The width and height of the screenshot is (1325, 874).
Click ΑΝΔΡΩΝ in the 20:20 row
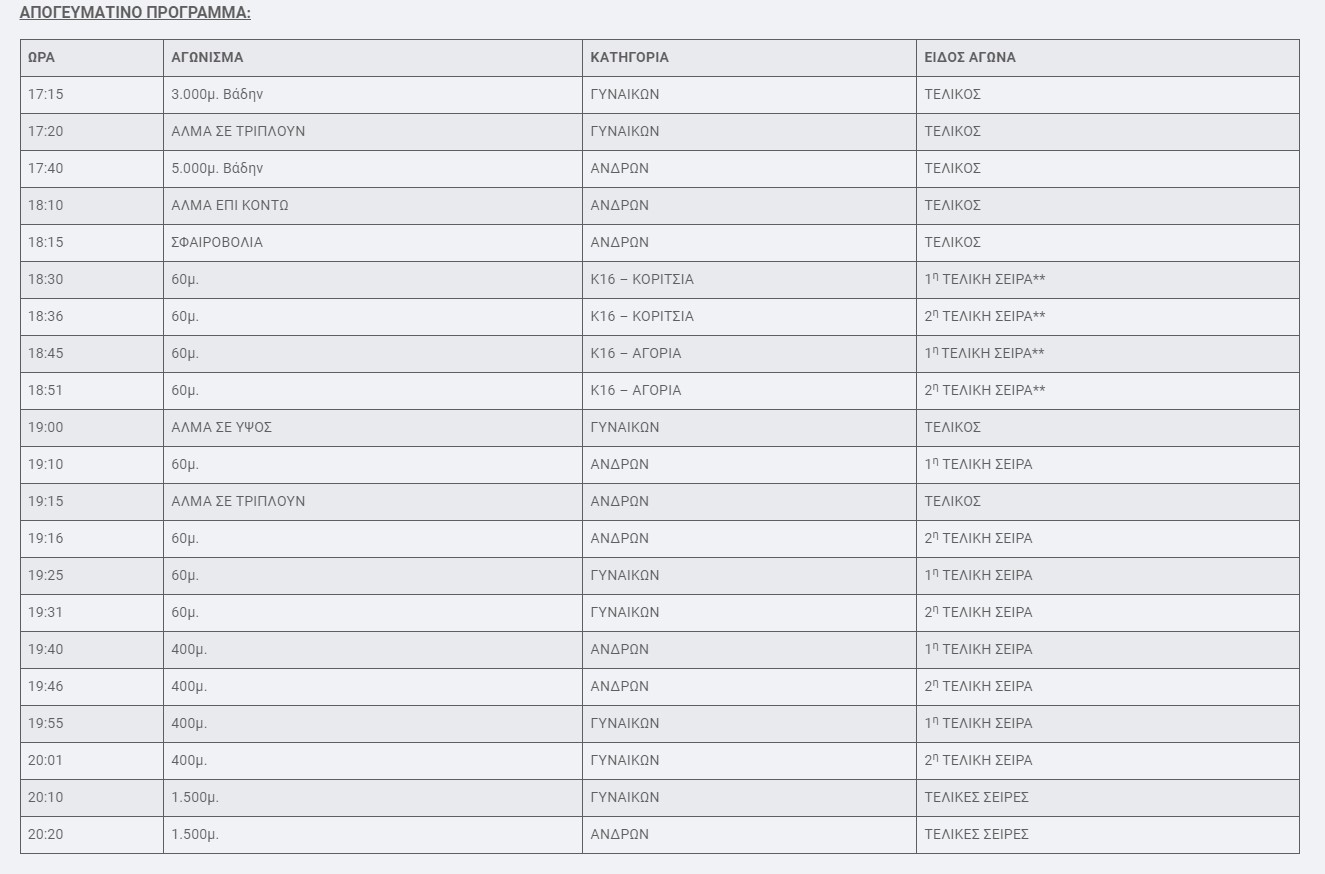619,835
